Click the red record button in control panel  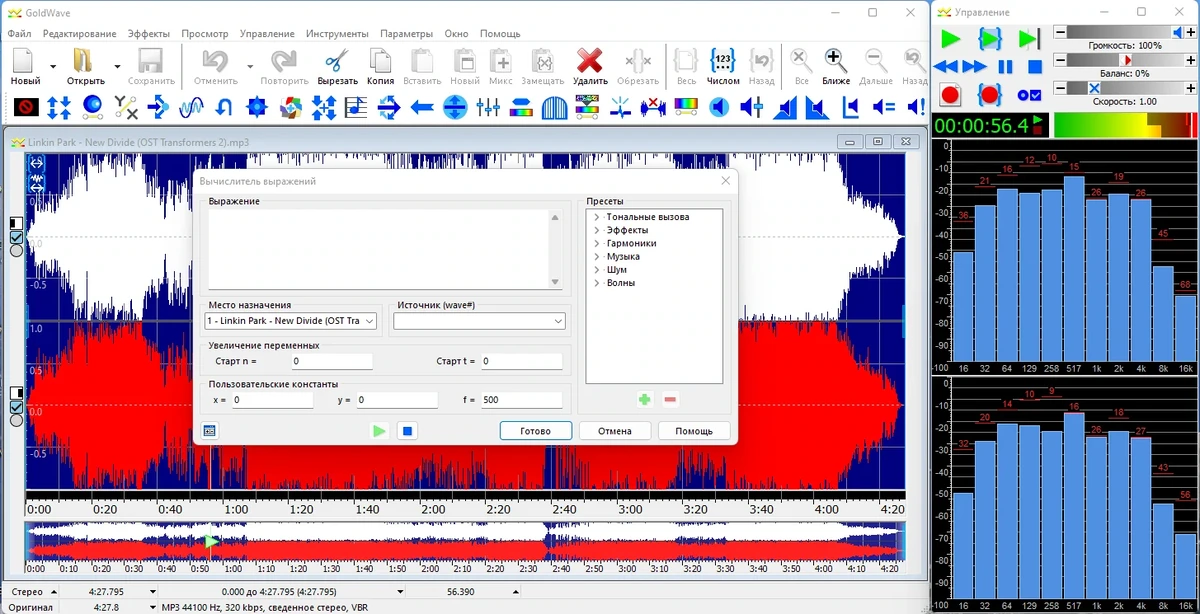tap(950, 95)
